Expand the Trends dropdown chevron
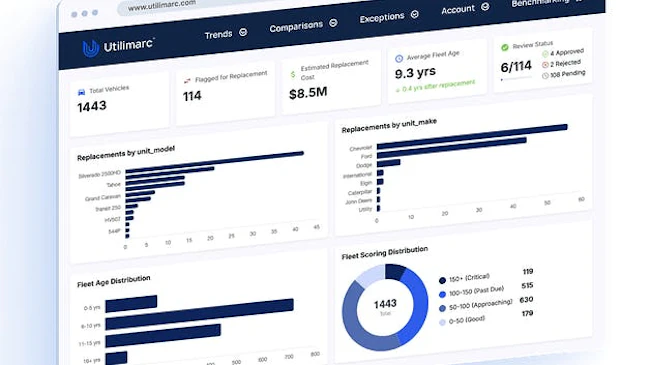This screenshot has height=365, width=650. [243, 32]
